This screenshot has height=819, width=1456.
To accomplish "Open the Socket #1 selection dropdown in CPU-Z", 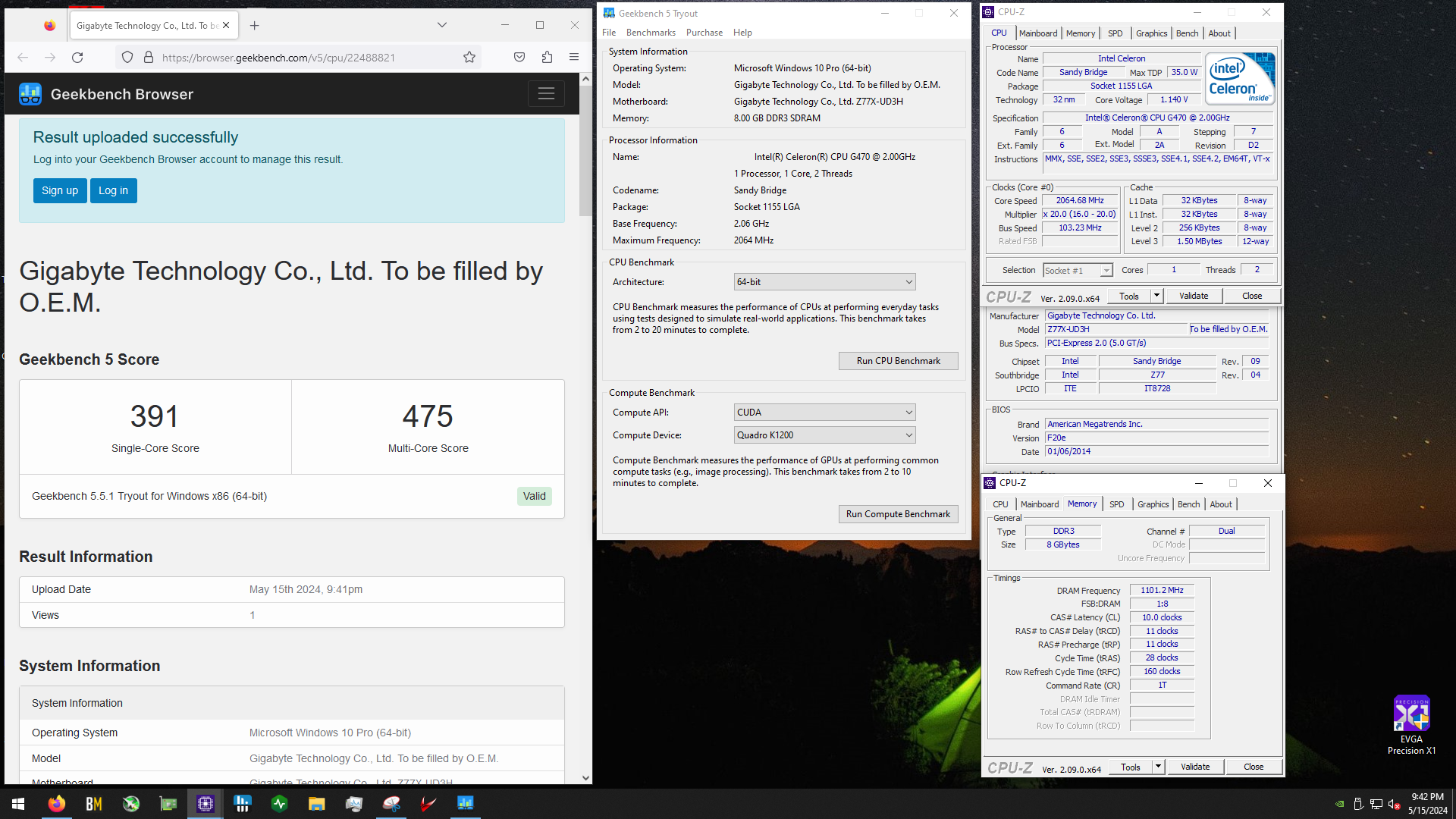I will [1078, 271].
